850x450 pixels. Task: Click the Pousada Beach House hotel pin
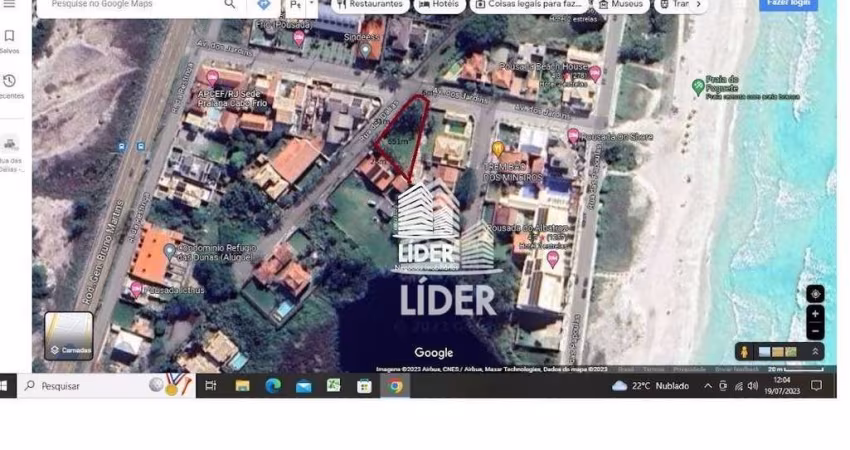pyautogui.click(x=595, y=74)
